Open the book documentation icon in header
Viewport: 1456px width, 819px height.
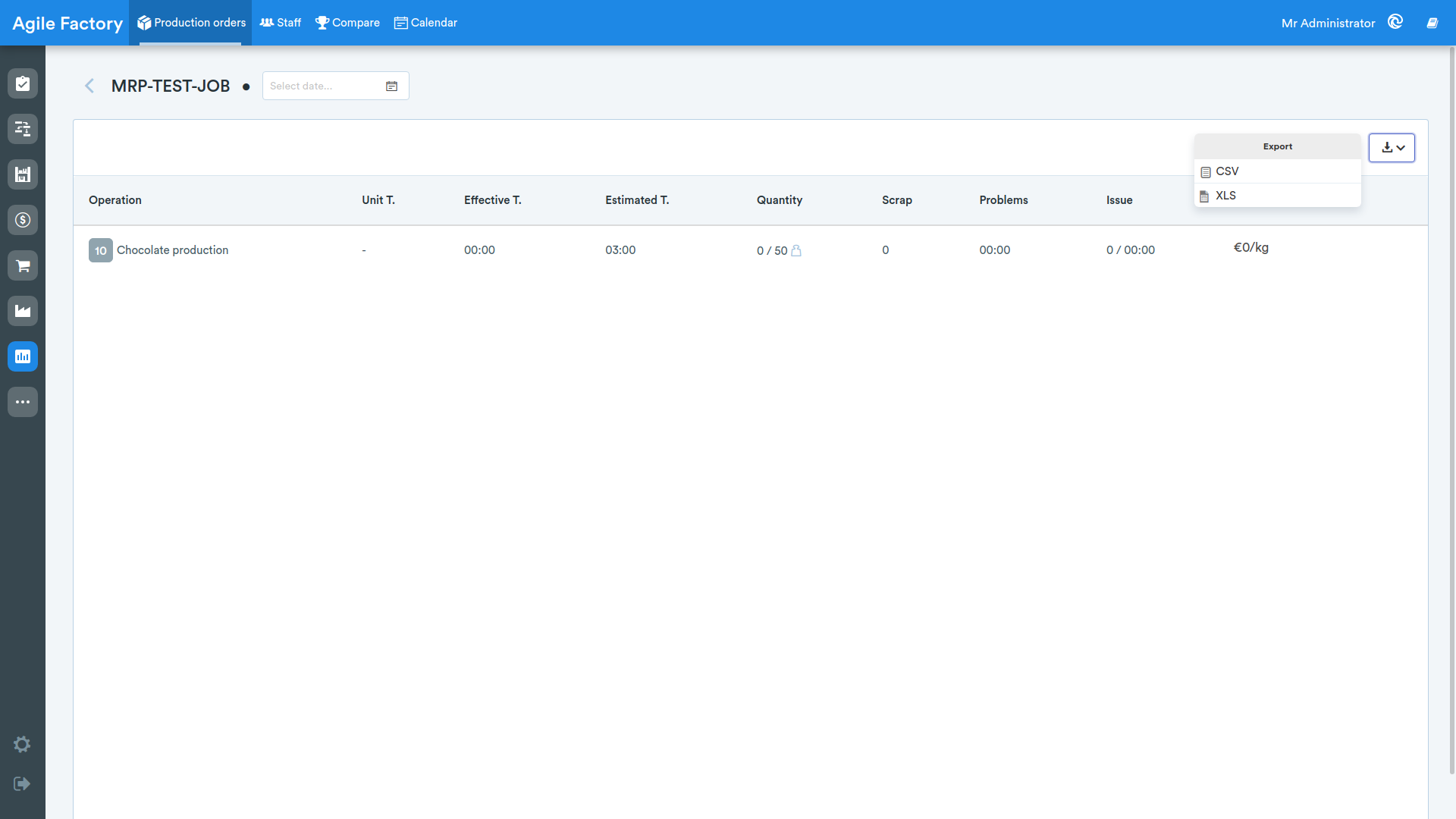(x=1432, y=23)
